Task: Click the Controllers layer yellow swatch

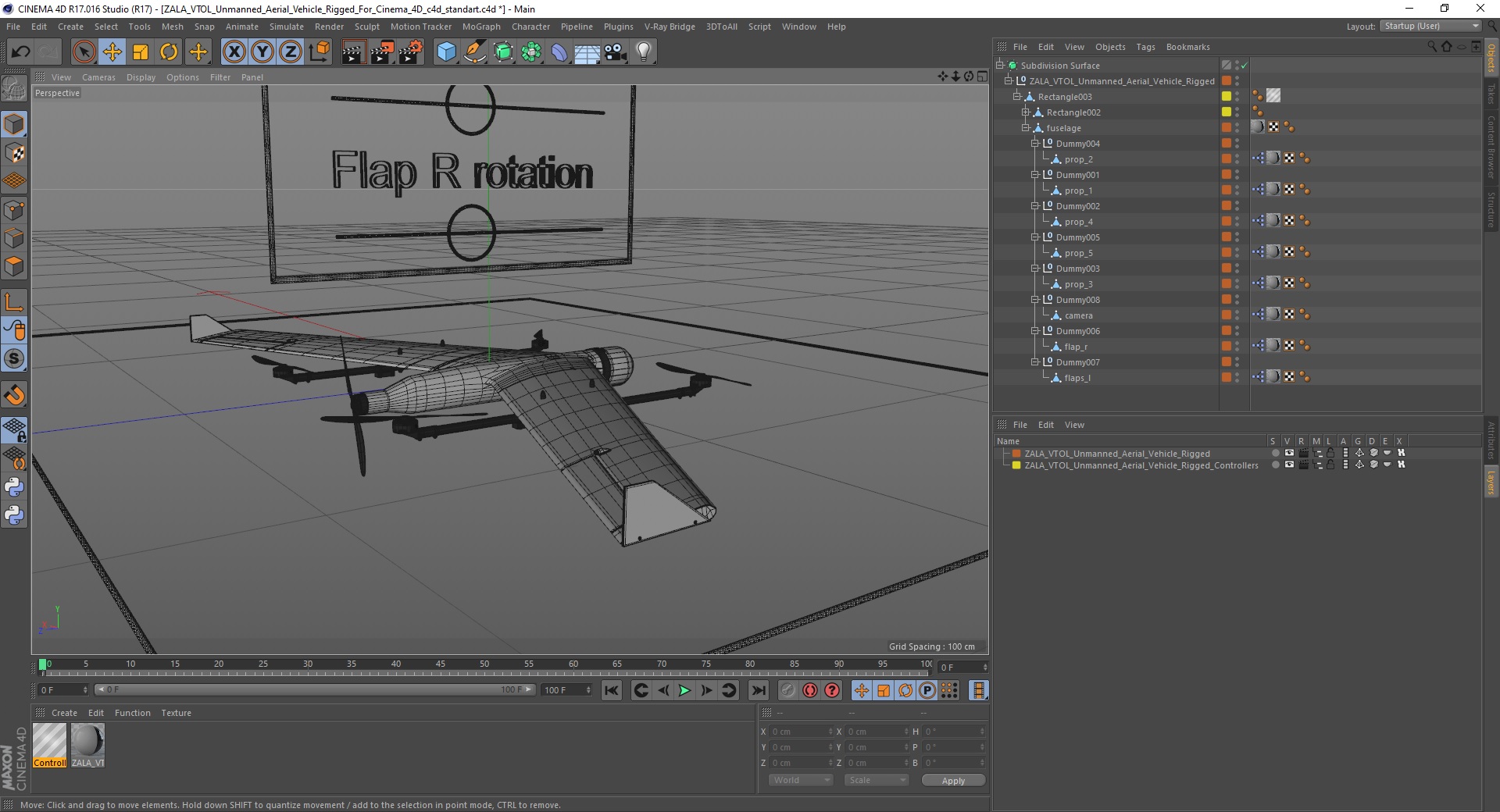Action: coord(1016,465)
